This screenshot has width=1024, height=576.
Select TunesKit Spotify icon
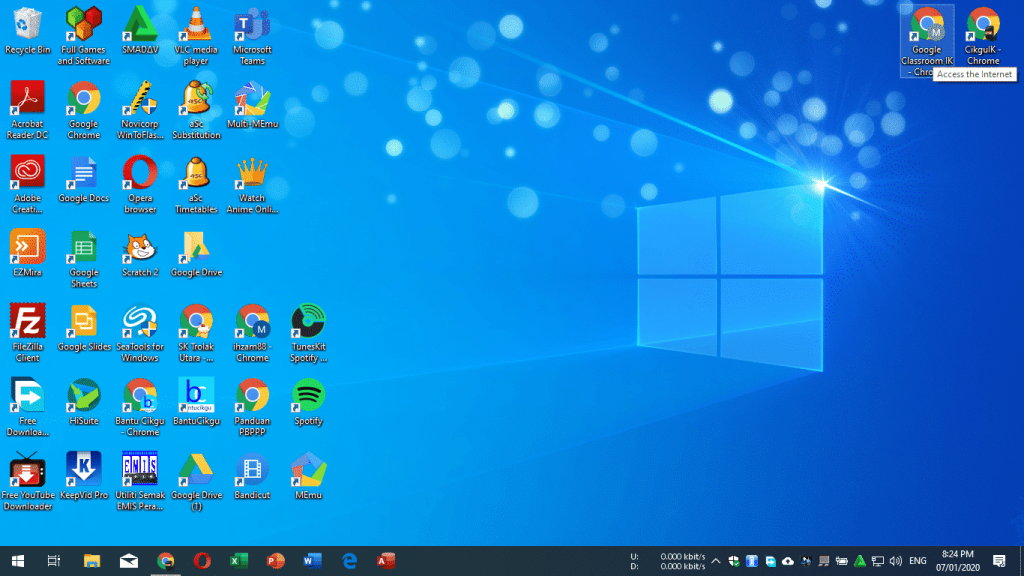(308, 334)
